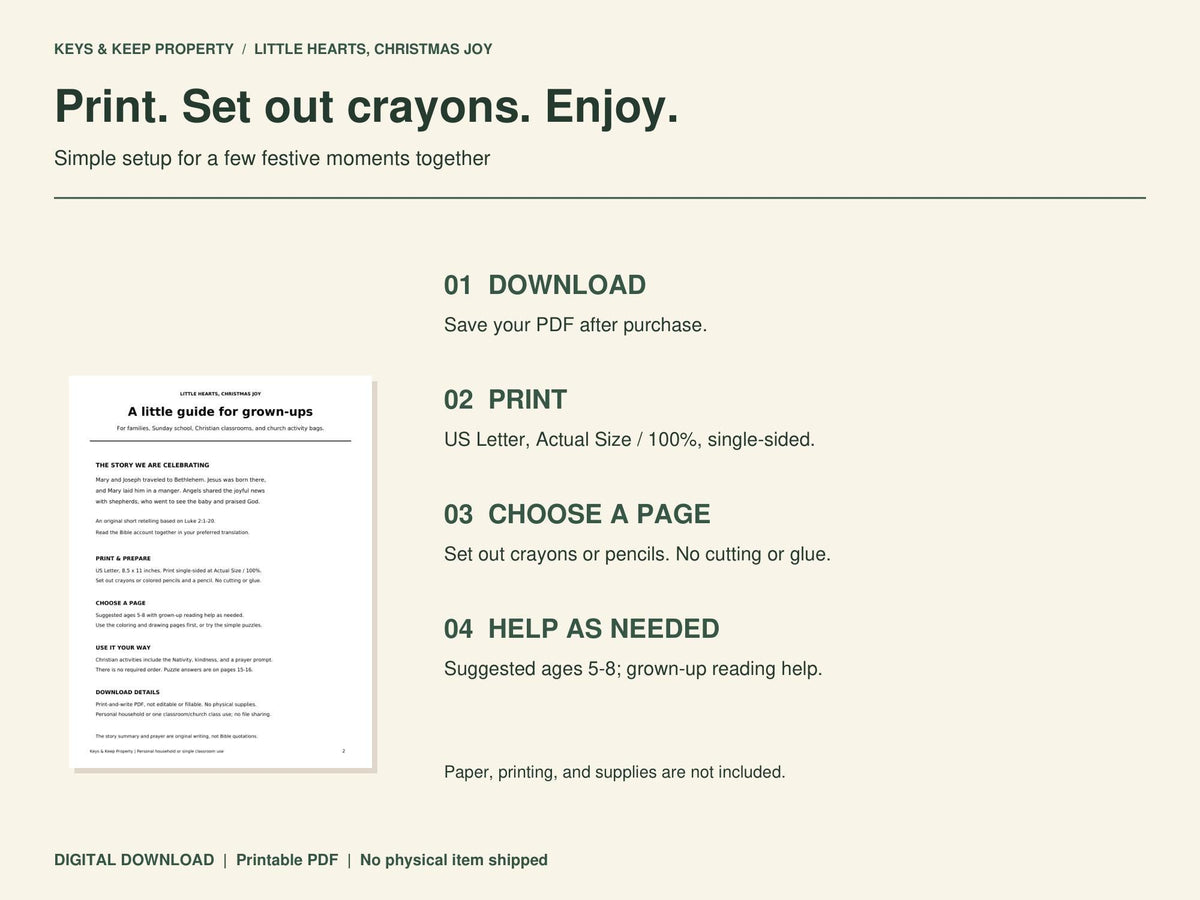Click "Suggested ages 5-8; grown-up reading help."
The height and width of the screenshot is (900, 1200).
click(633, 669)
